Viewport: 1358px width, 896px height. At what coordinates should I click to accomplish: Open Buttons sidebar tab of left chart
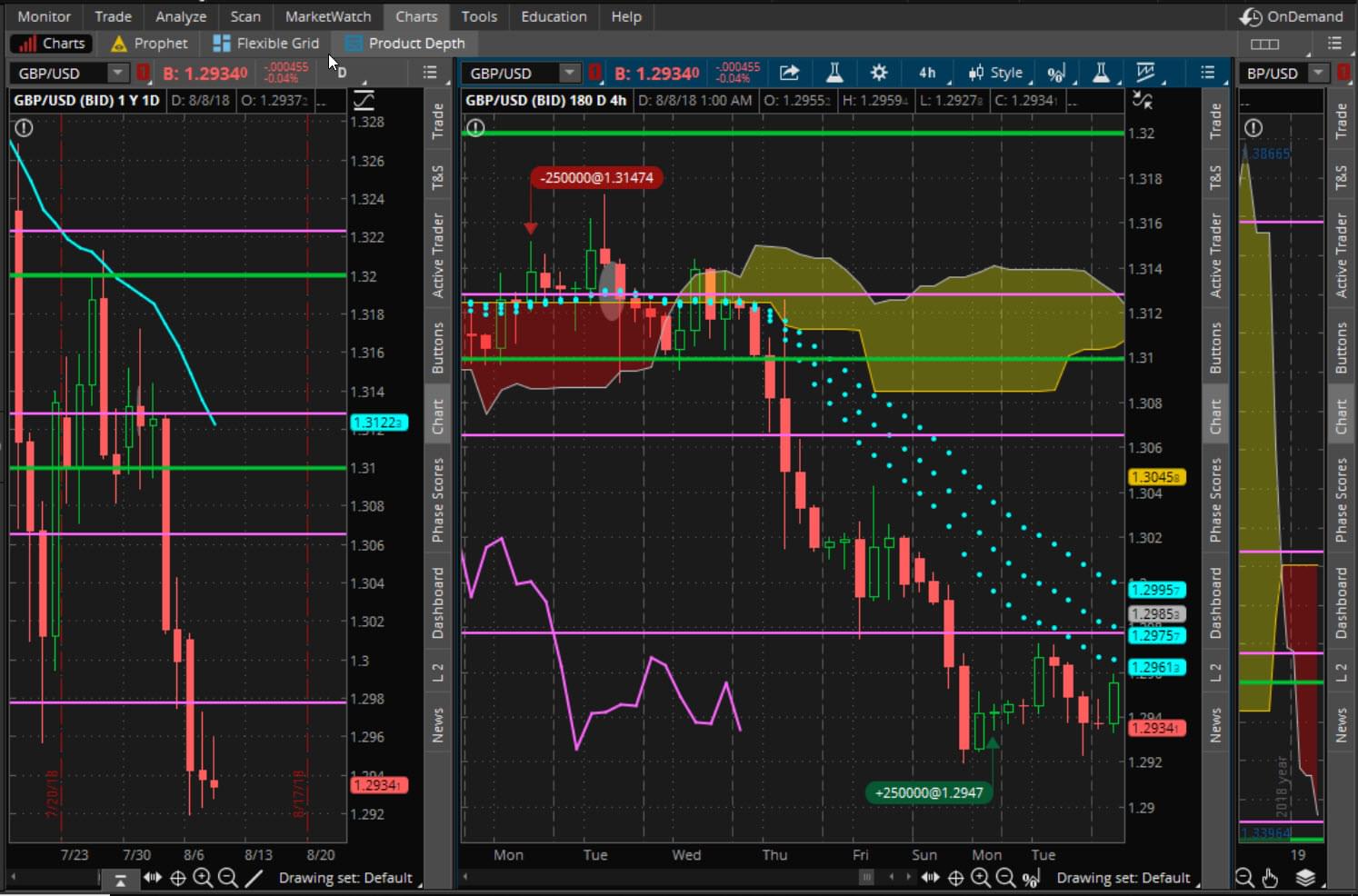pos(437,347)
